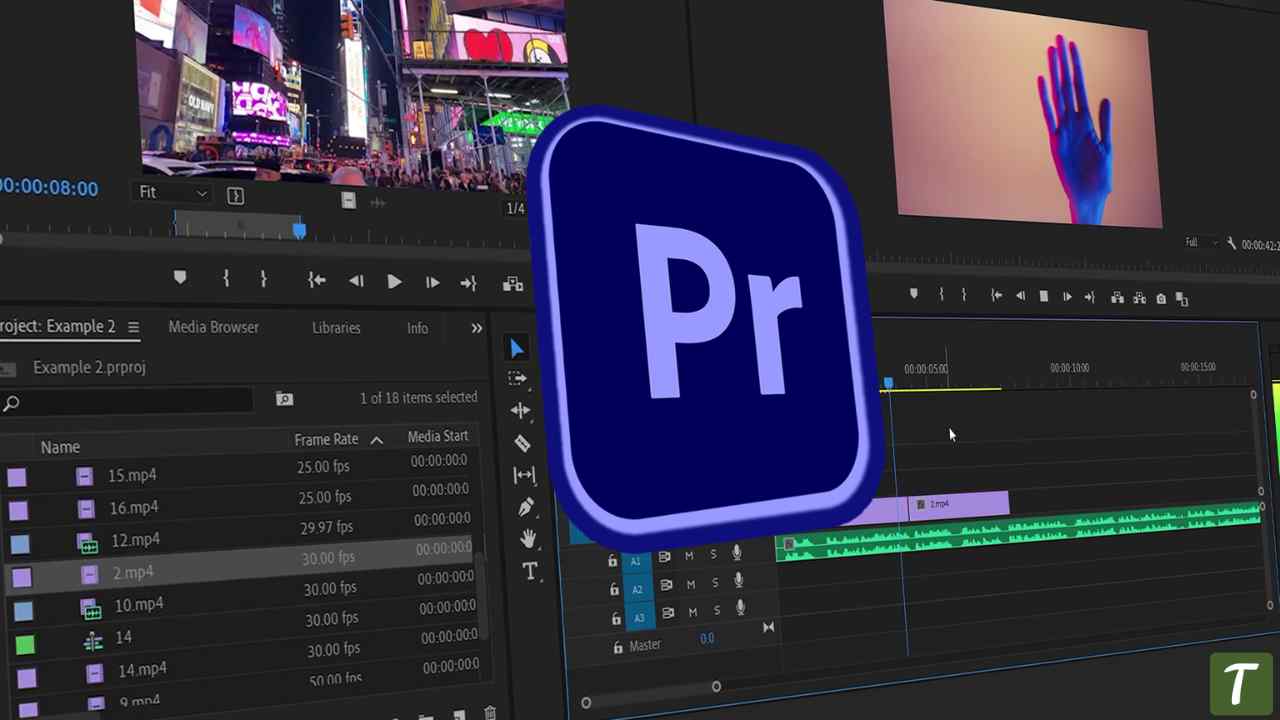Click Media Start column header
Image resolution: width=1280 pixels, height=720 pixels.
click(438, 436)
